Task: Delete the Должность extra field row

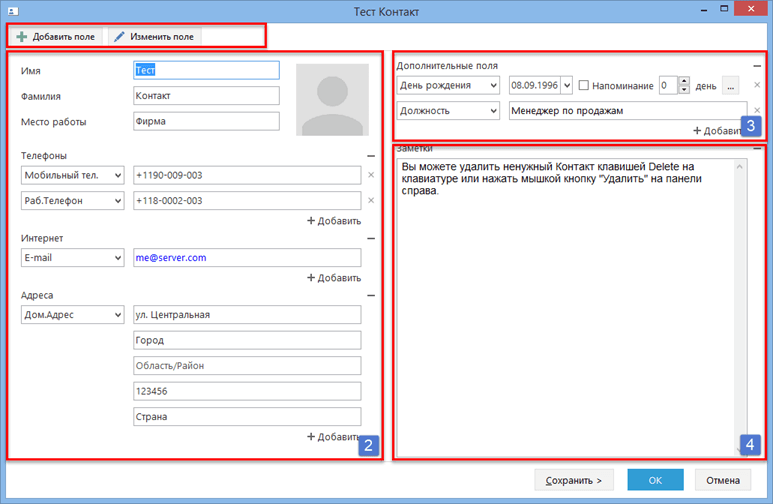Action: [x=757, y=110]
